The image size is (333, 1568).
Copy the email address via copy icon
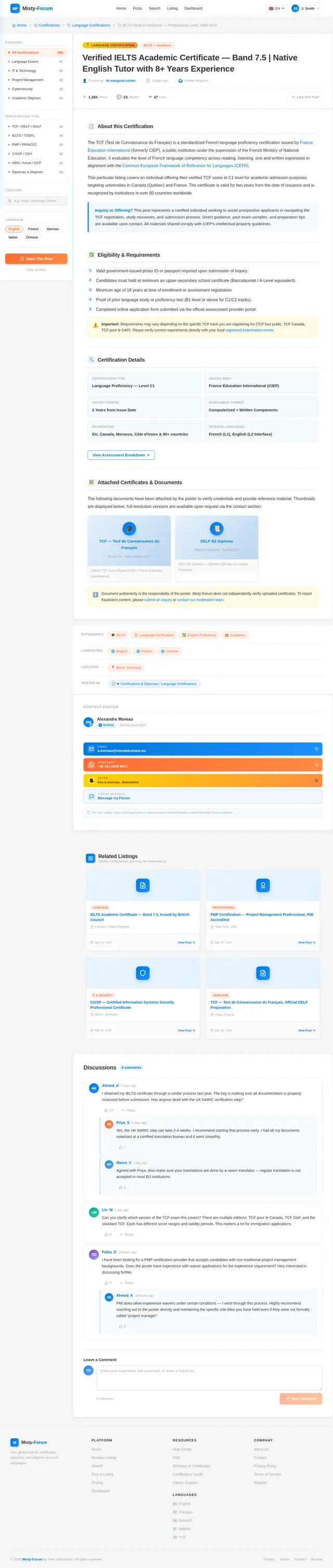click(316, 749)
